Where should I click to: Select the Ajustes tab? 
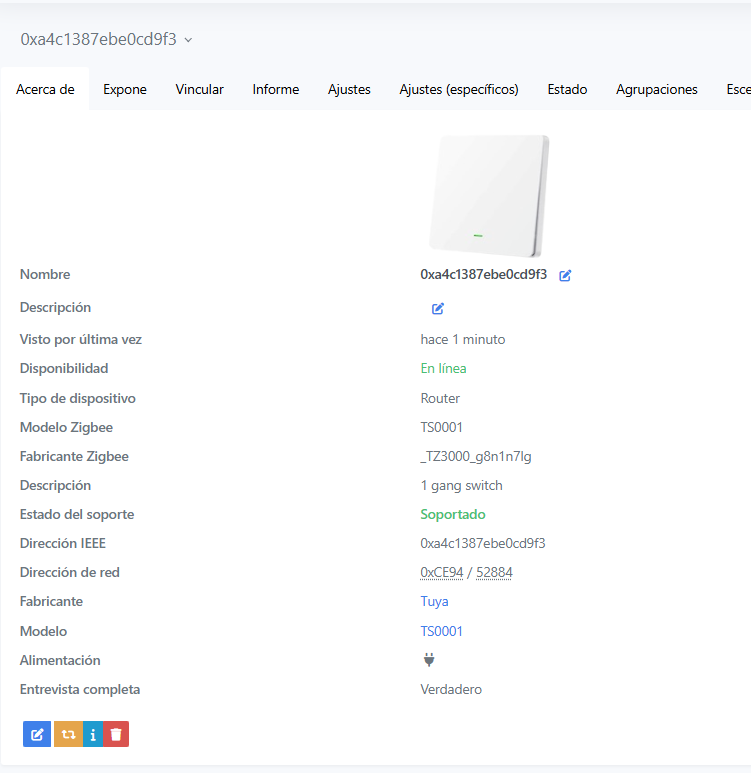click(349, 89)
